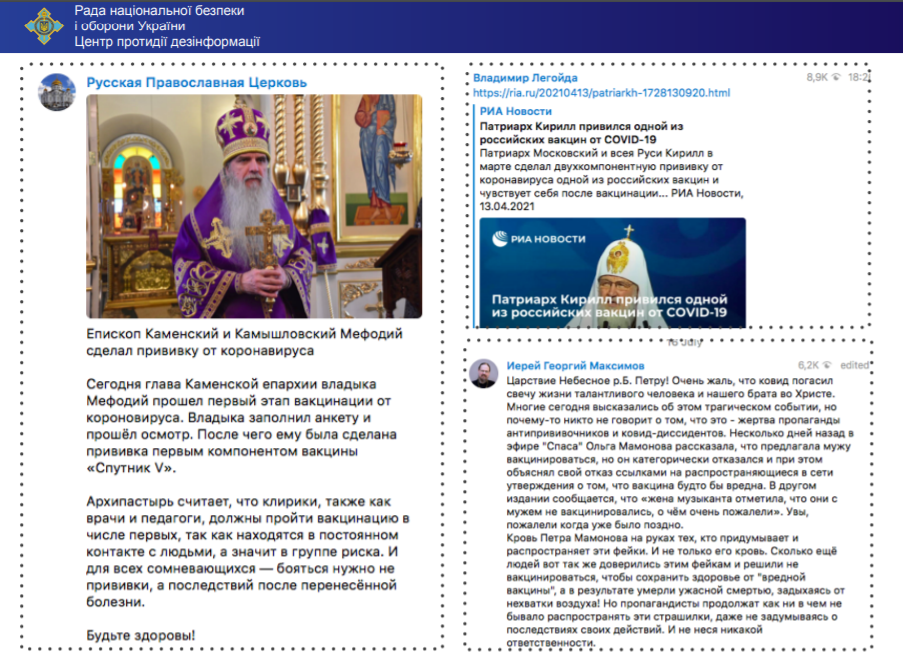Image resolution: width=903 pixels, height=660 pixels.
Task: Click the date '13.04.2021' in the article snippet
Action: [x=507, y=207]
